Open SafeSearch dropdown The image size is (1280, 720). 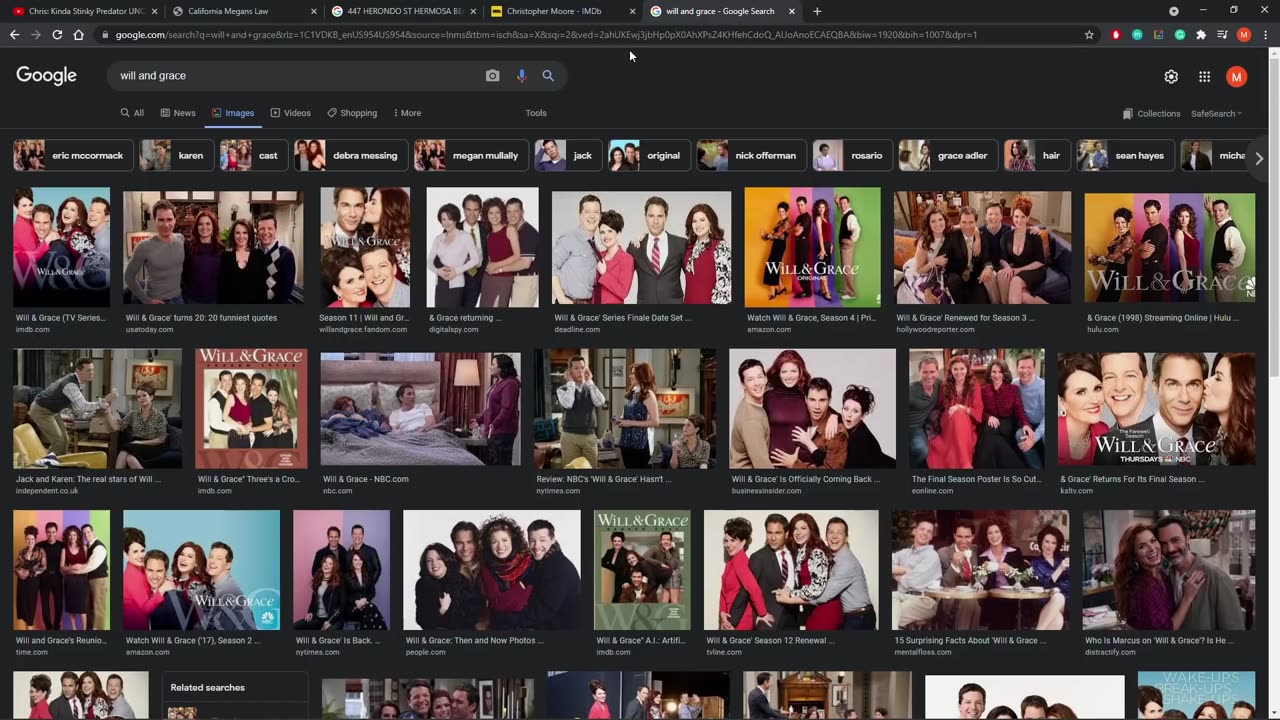point(1216,113)
